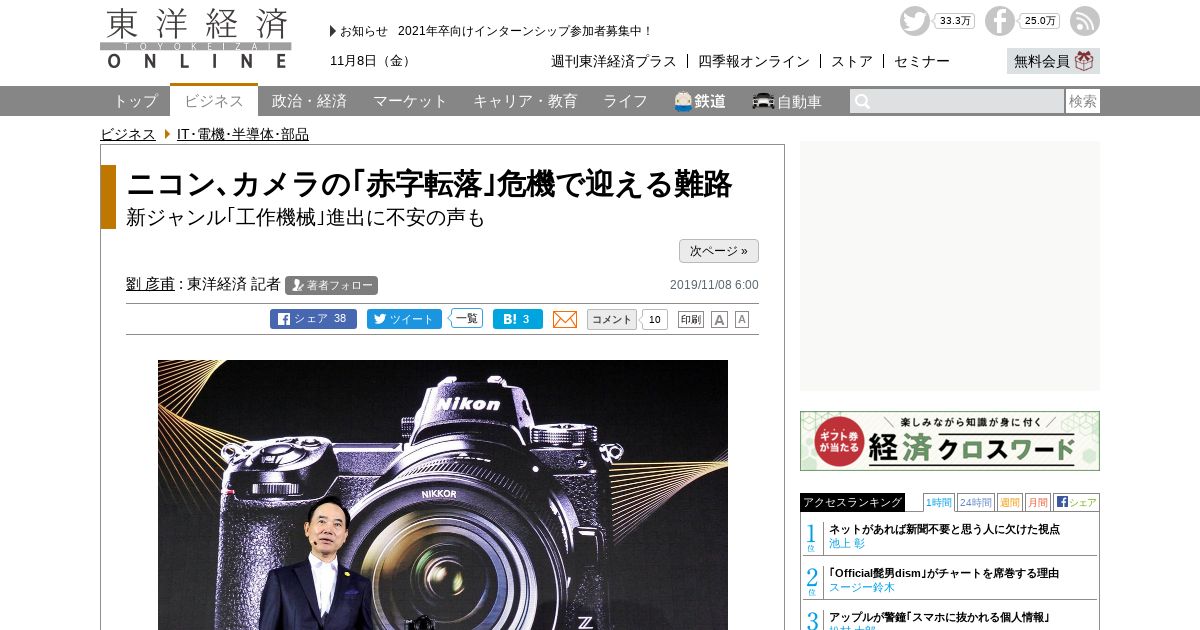Image resolution: width=1200 pixels, height=630 pixels.
Task: Open the ライフ navigation tab
Action: (x=625, y=101)
